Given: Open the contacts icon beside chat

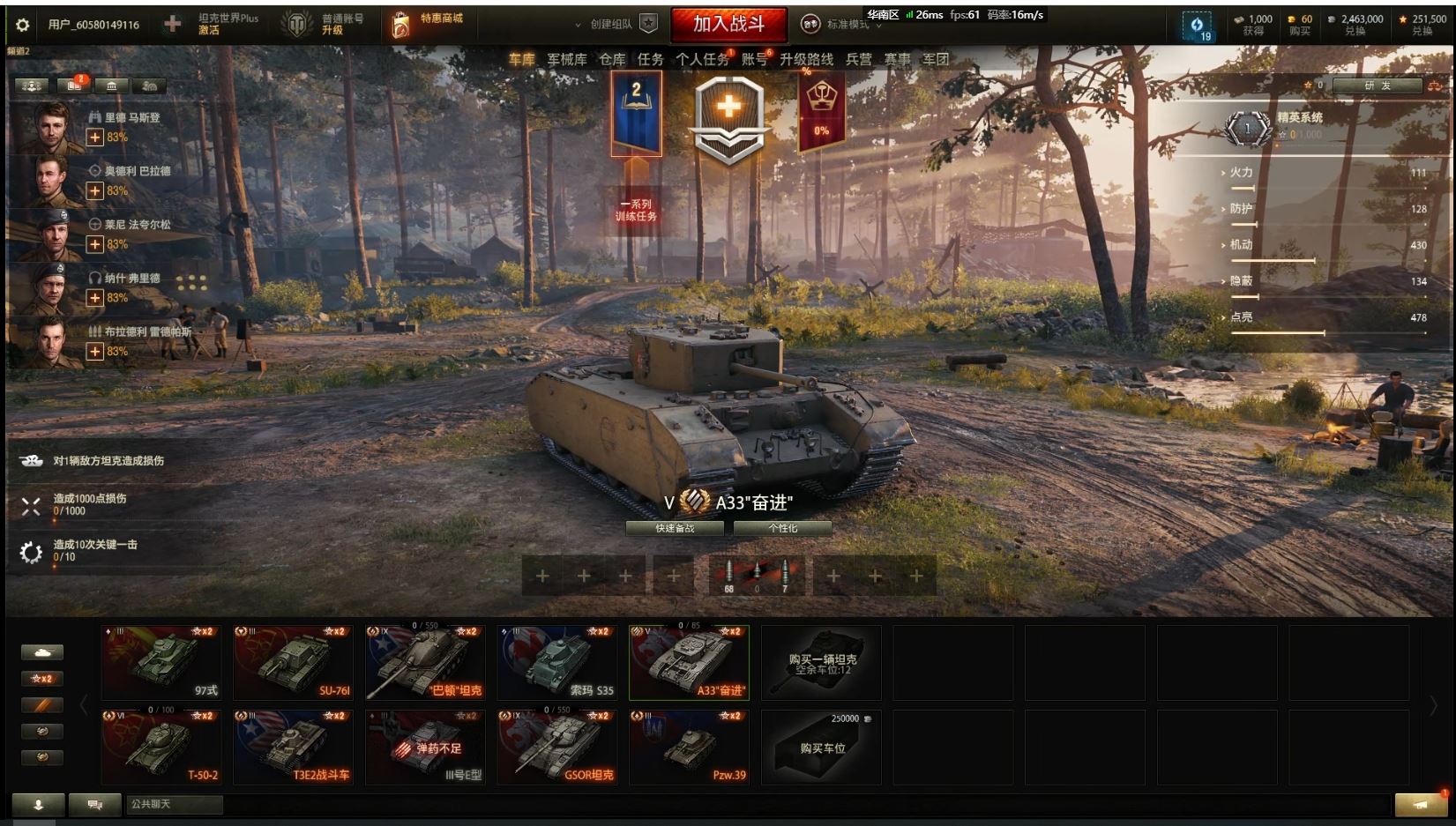Looking at the screenshot, I should click(x=38, y=804).
